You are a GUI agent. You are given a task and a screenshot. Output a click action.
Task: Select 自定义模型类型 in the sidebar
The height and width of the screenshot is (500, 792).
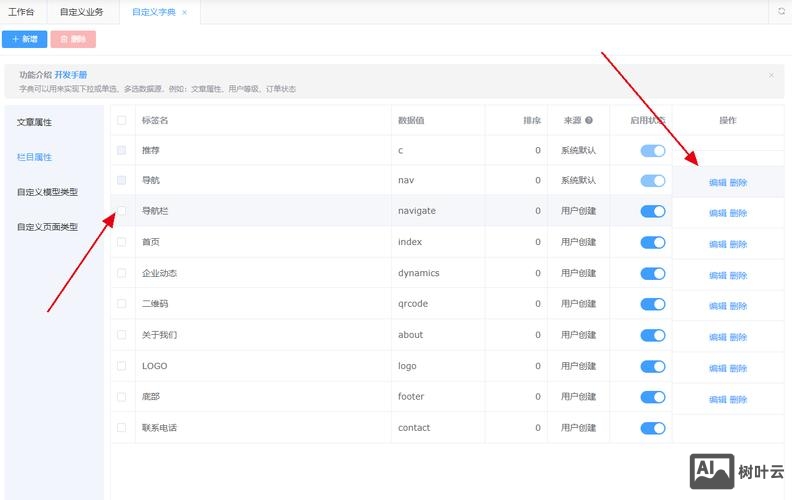[47, 192]
